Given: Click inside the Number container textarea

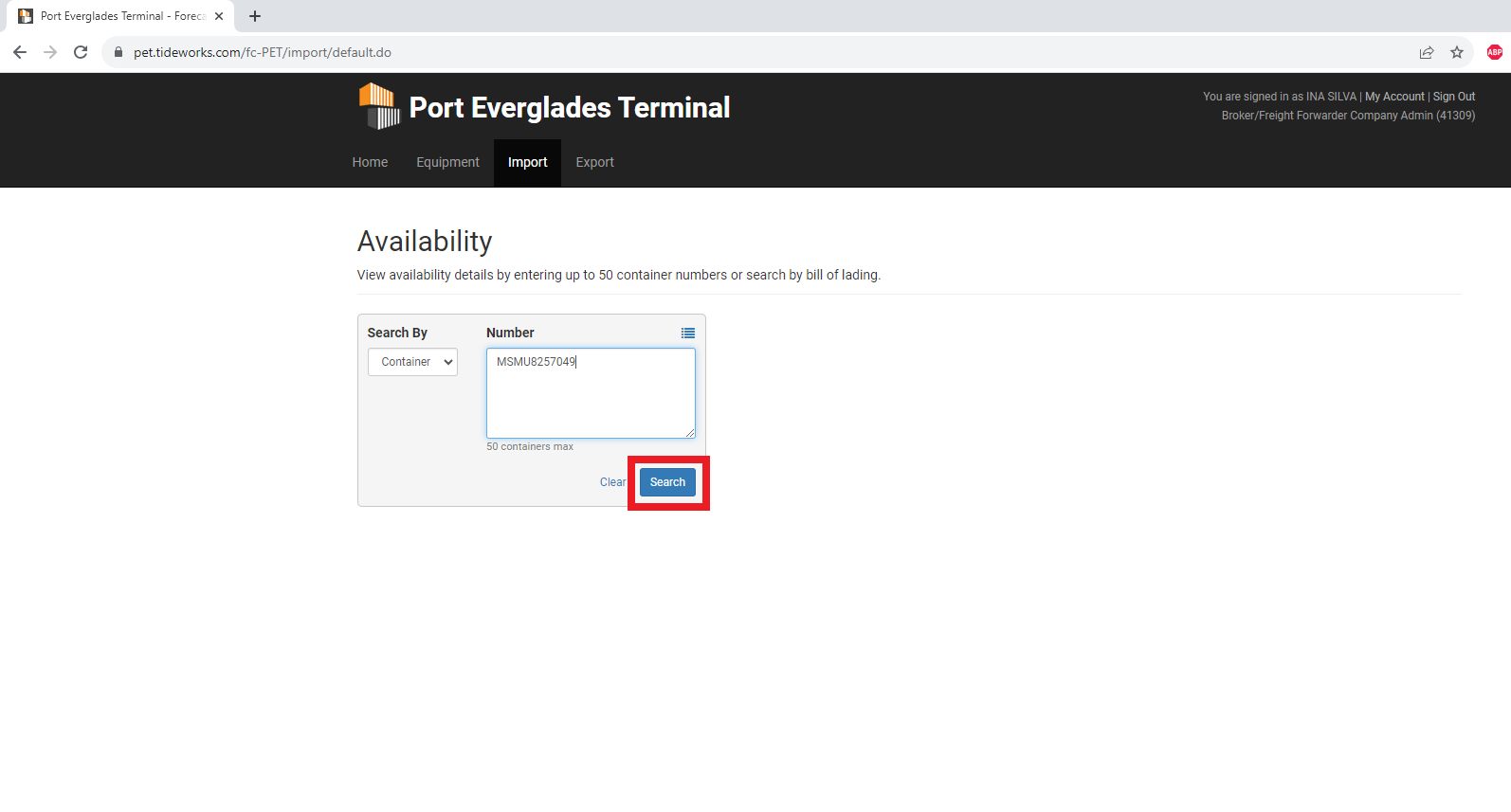Looking at the screenshot, I should 591,393.
